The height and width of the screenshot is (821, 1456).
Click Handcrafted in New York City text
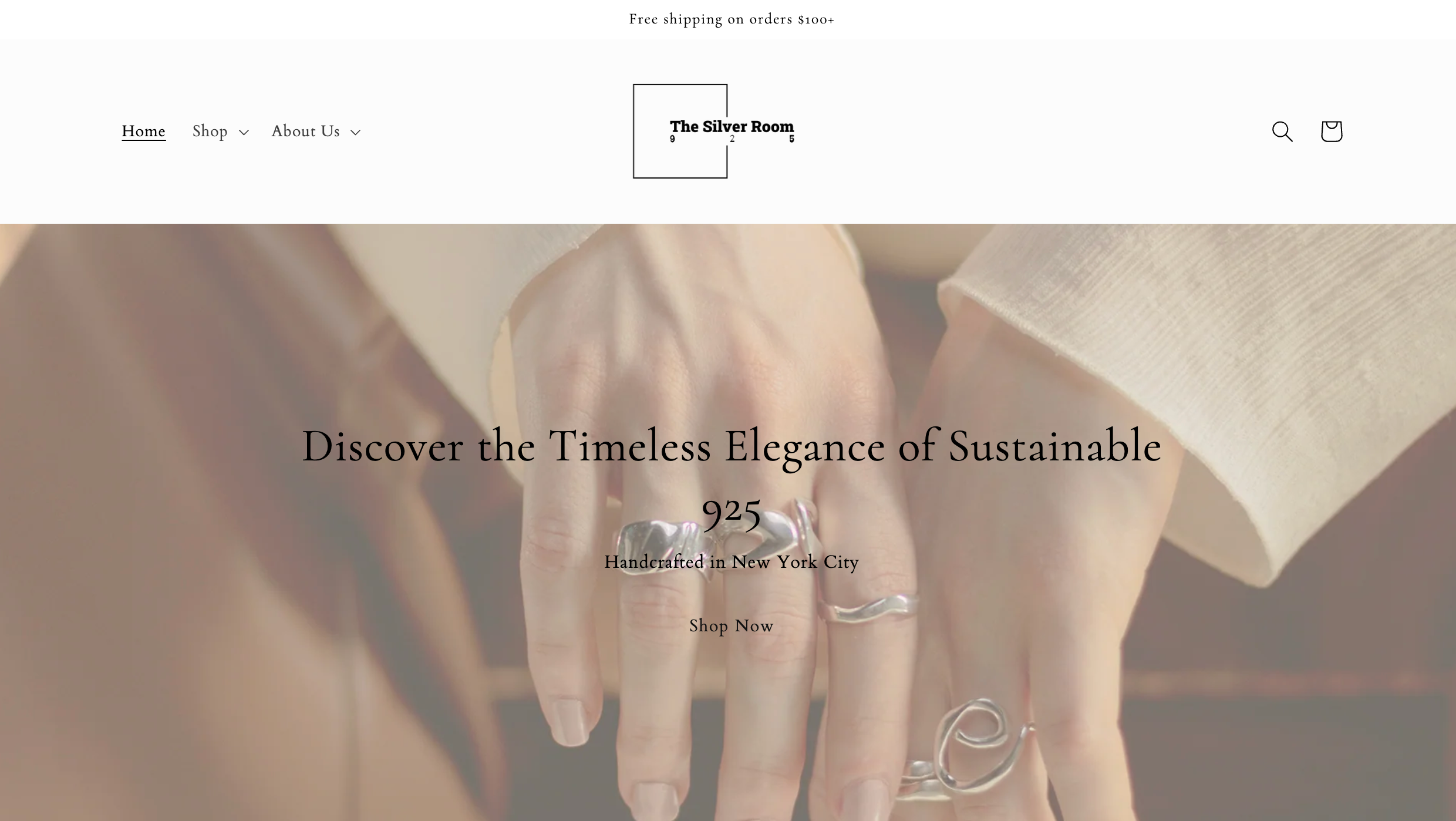[x=732, y=562]
